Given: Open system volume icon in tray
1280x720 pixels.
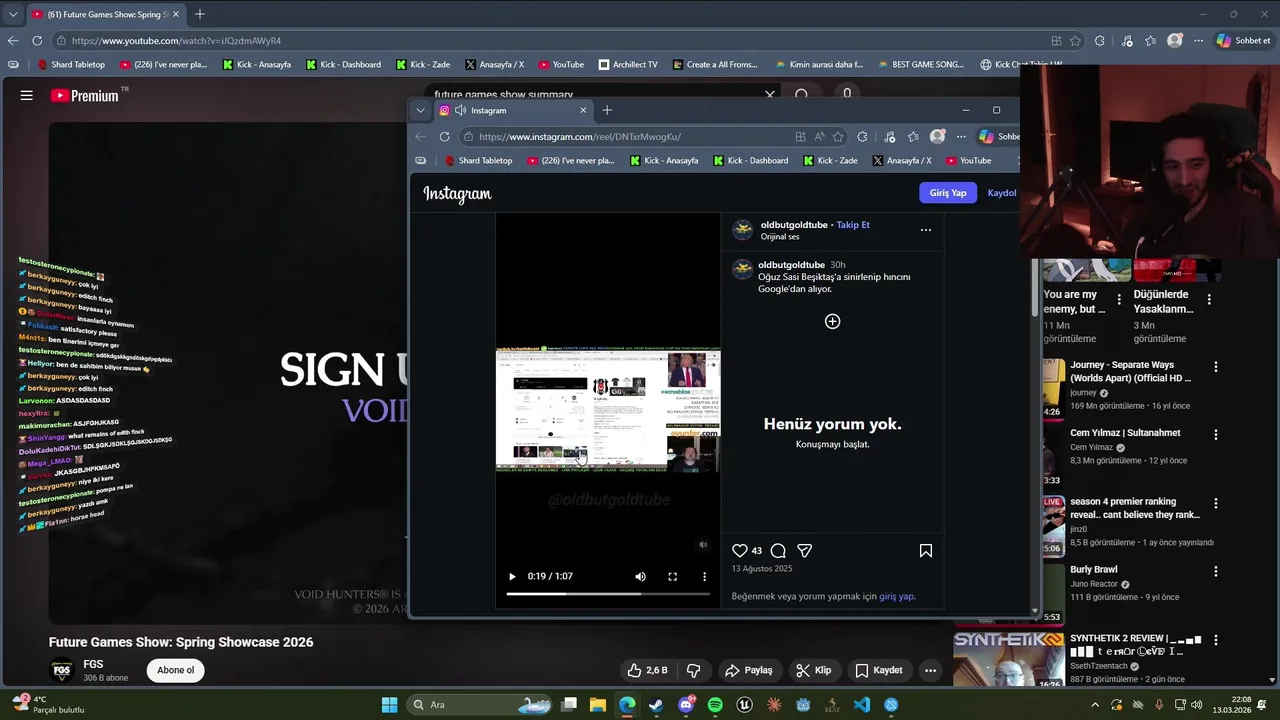Looking at the screenshot, I should 1197,705.
